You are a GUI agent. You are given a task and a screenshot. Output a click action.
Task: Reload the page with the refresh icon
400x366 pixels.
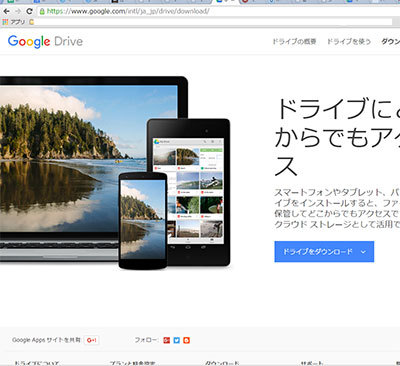coord(29,11)
